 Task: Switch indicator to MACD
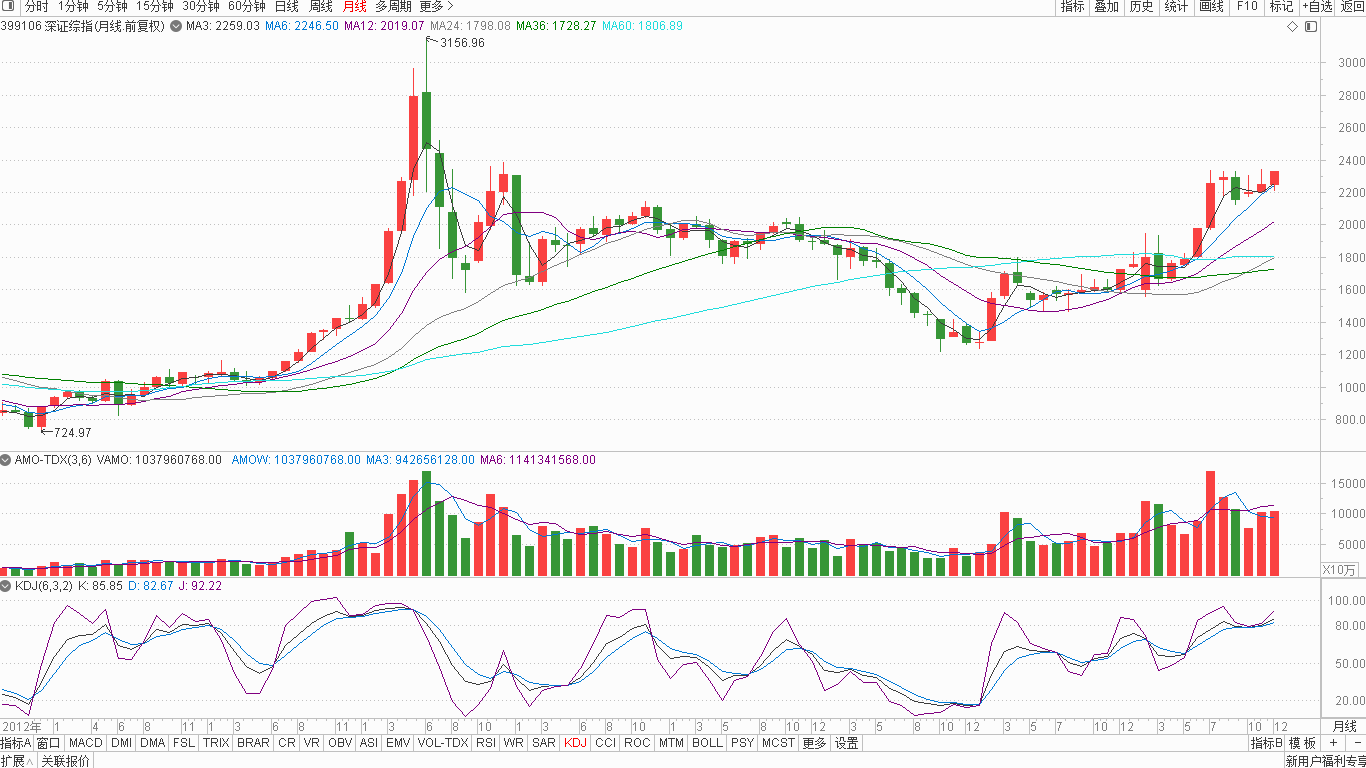coord(86,743)
